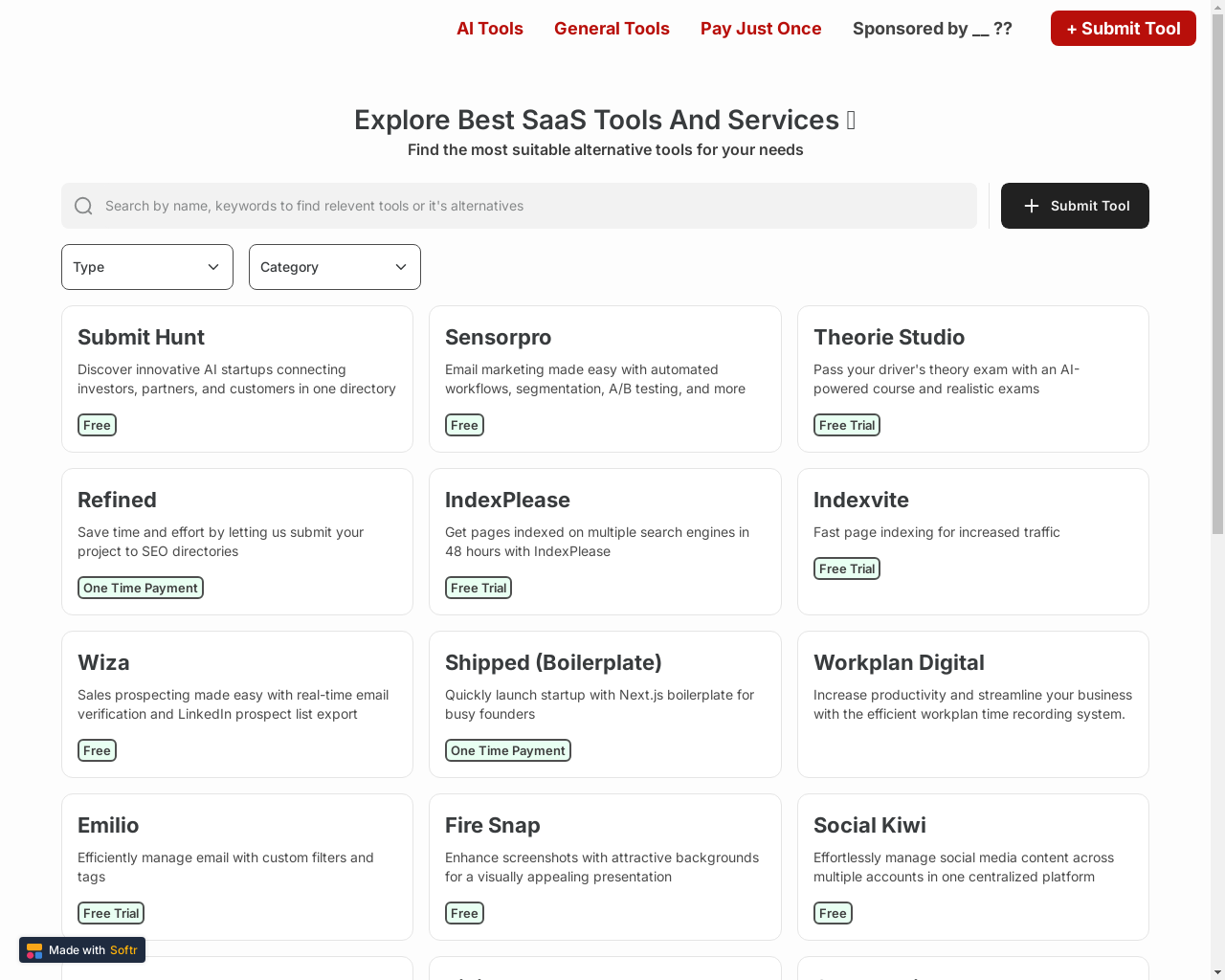Open the Shipped (Boilerplate) card
Viewport: 1225px width, 980px height.
[605, 704]
